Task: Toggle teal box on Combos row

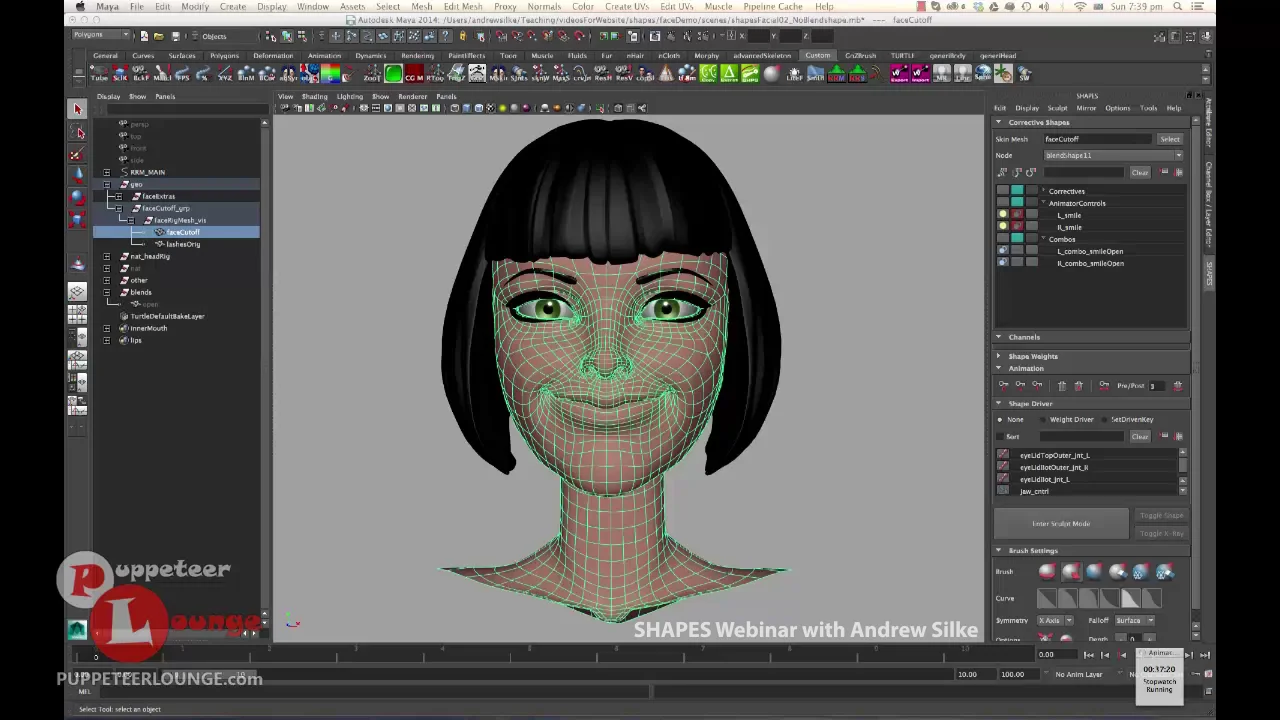Action: pyautogui.click(x=1017, y=239)
